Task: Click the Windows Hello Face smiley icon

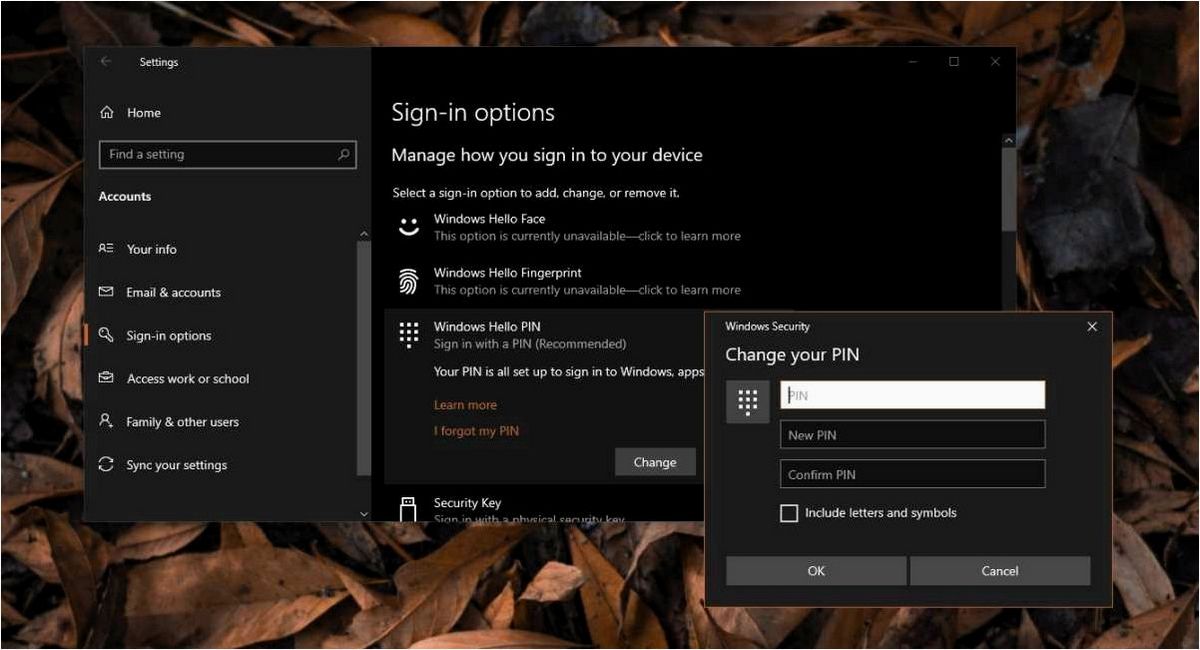Action: click(408, 227)
